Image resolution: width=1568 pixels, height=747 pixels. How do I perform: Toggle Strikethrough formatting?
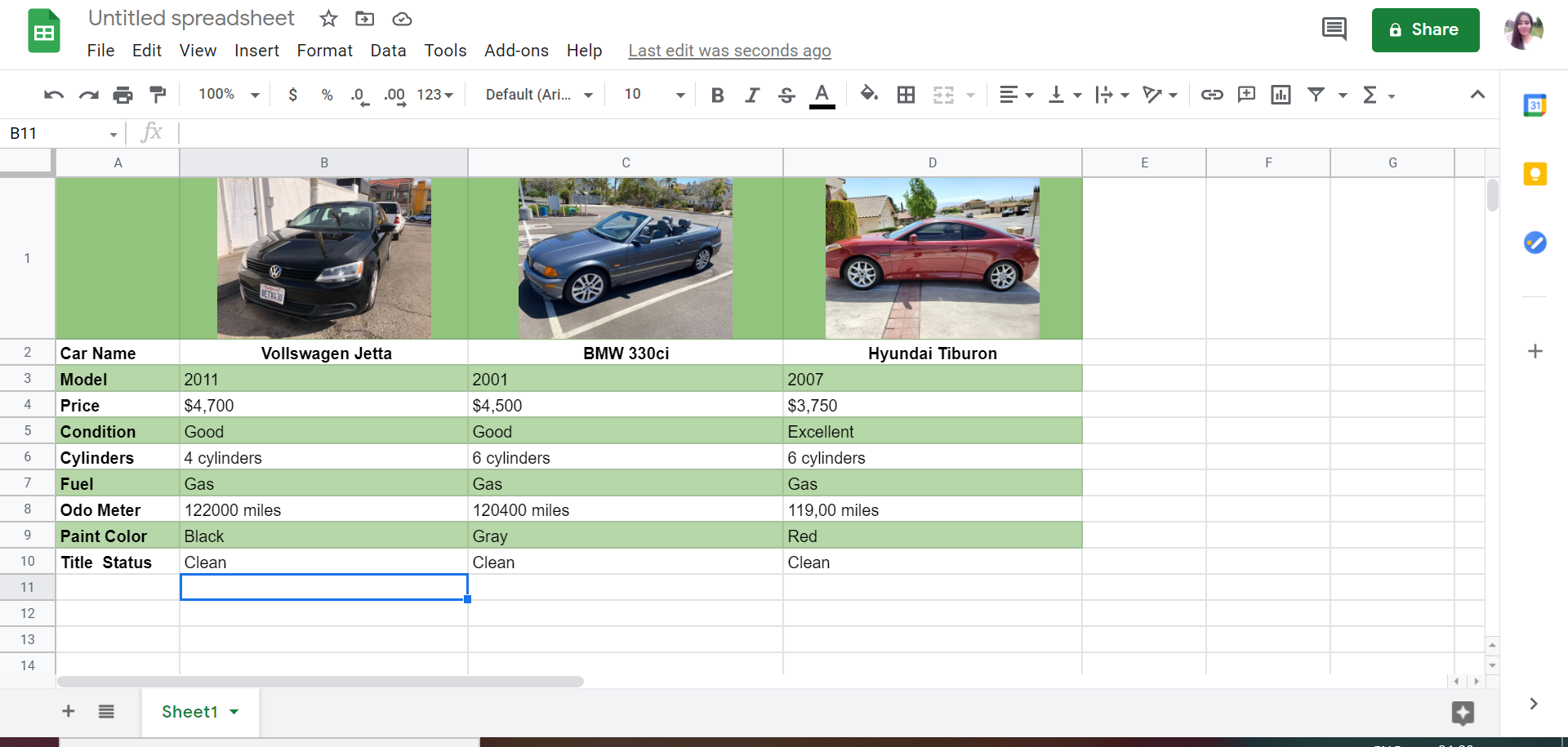pos(786,95)
